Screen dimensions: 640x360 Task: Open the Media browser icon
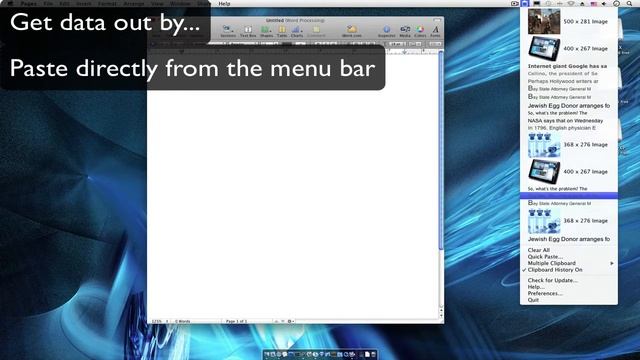(x=405, y=31)
